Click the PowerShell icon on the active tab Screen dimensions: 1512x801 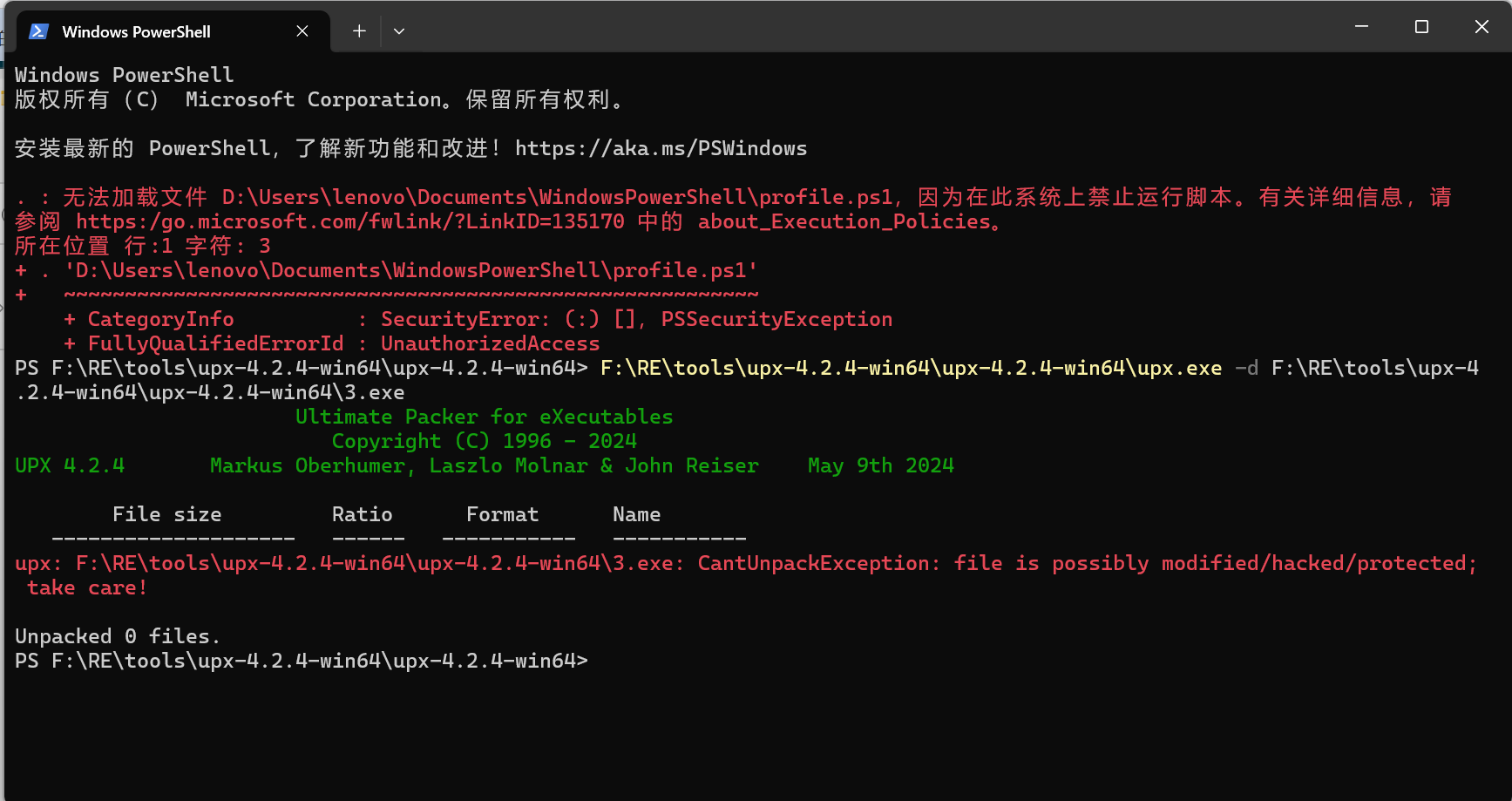(37, 31)
